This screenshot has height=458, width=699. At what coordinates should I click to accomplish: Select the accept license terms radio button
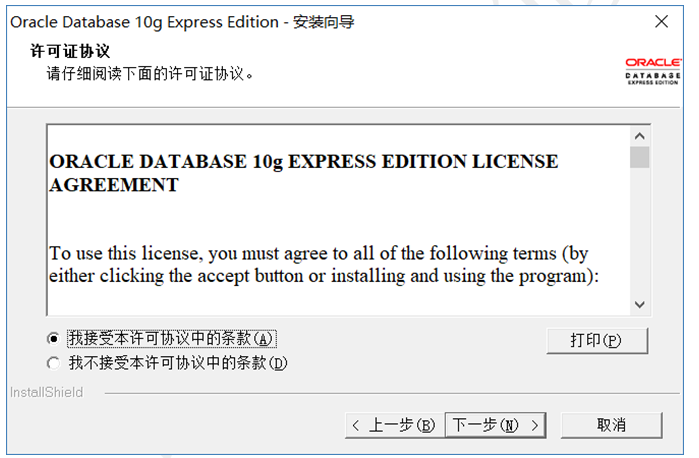point(53,339)
